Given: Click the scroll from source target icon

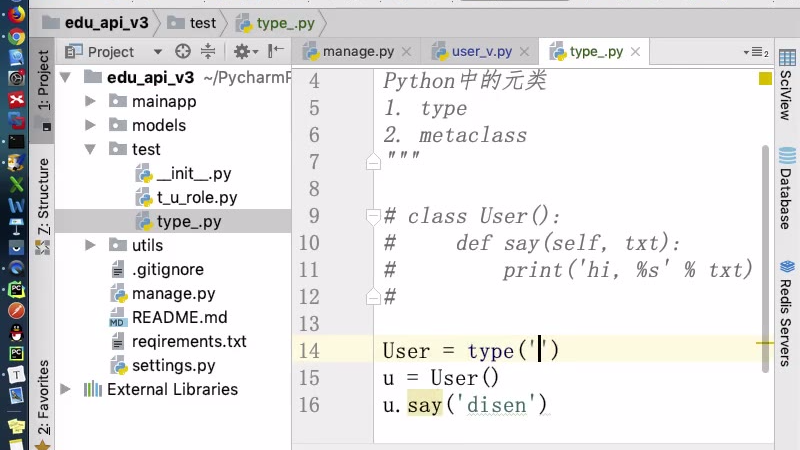Looking at the screenshot, I should 182,52.
